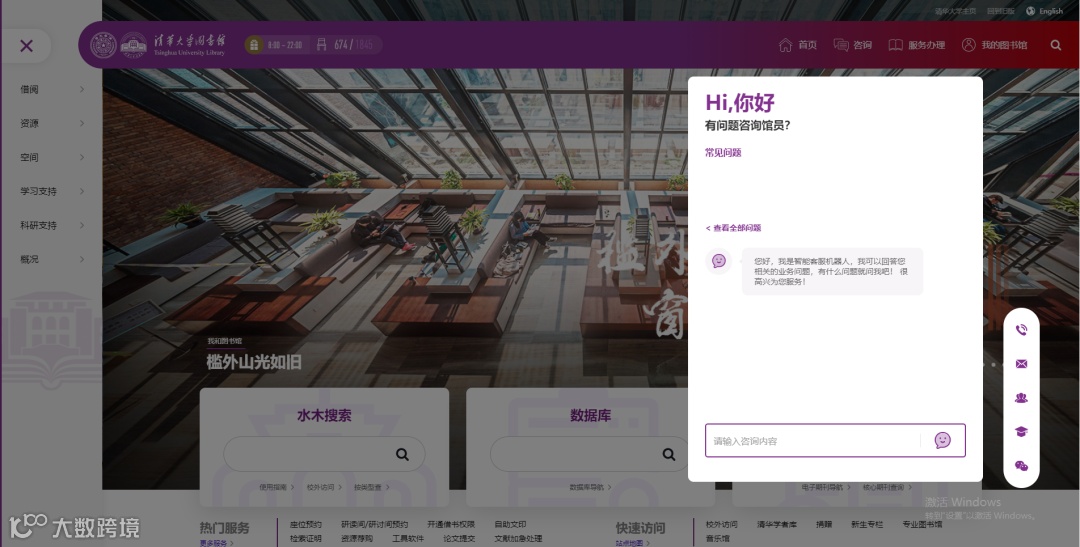This screenshot has width=1080, height=547.
Task: Open 音乐馆 quick access link
Action: 717,538
